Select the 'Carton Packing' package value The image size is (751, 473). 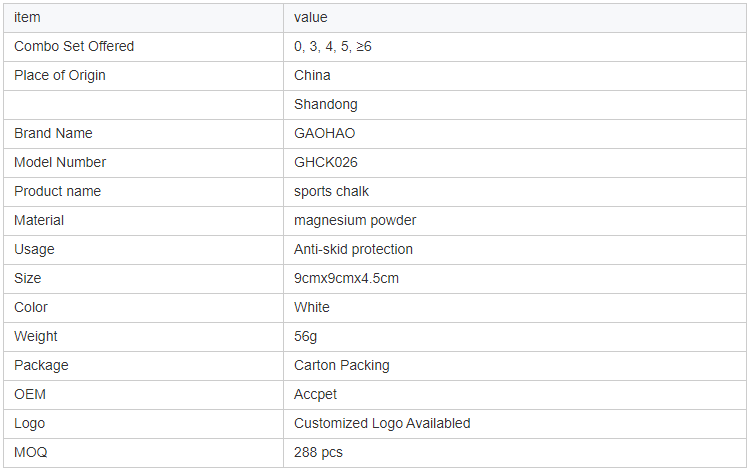point(341,365)
